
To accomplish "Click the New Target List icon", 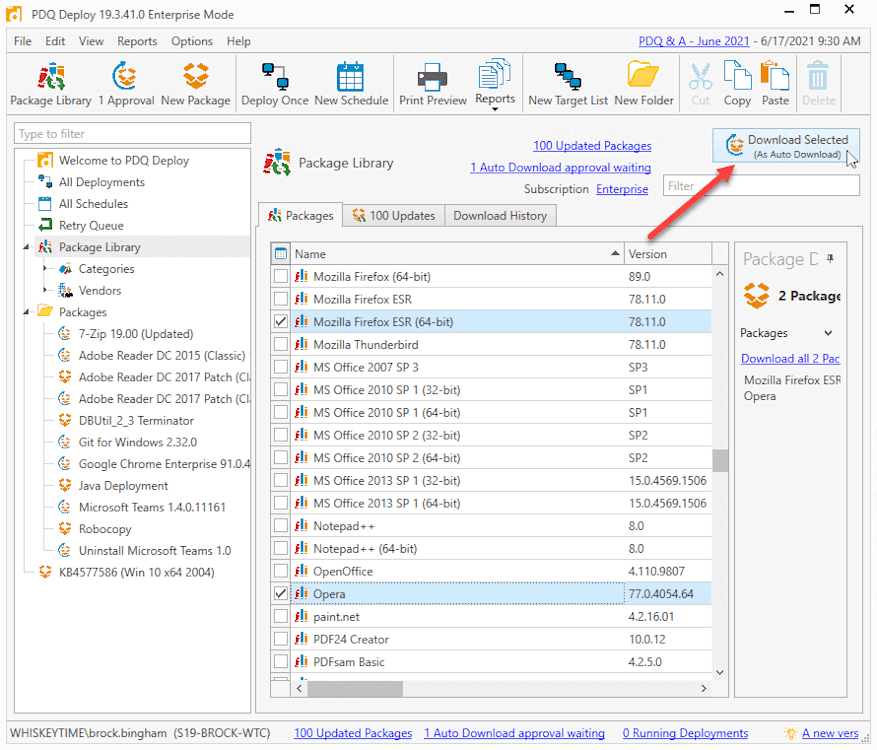I will click(x=568, y=84).
